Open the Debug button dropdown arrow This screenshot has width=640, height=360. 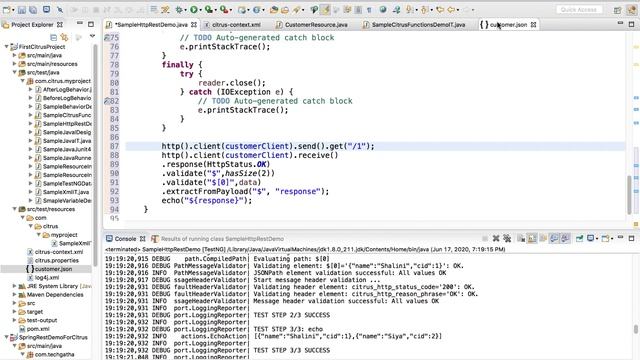click(185, 10)
